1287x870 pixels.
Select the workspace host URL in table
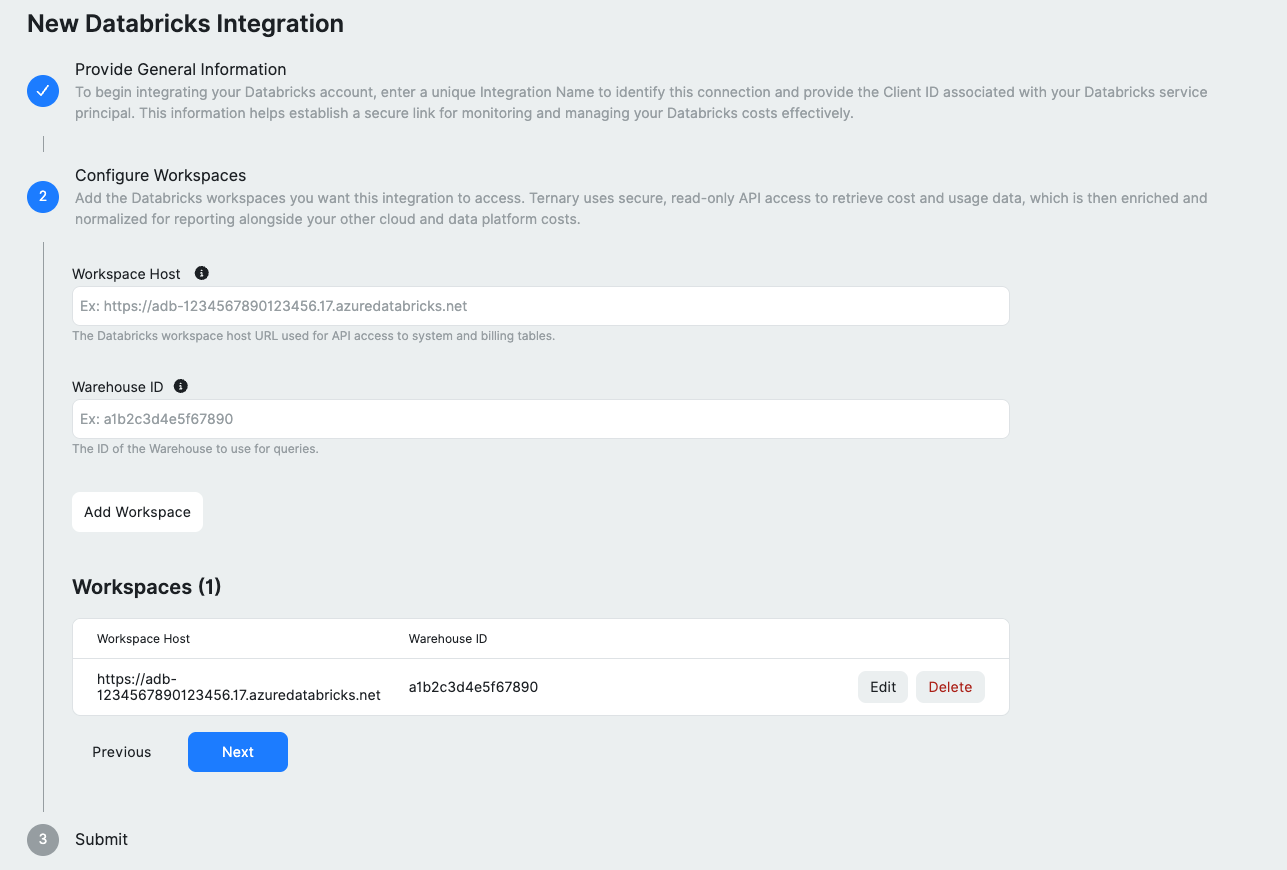pyautogui.click(x=239, y=687)
